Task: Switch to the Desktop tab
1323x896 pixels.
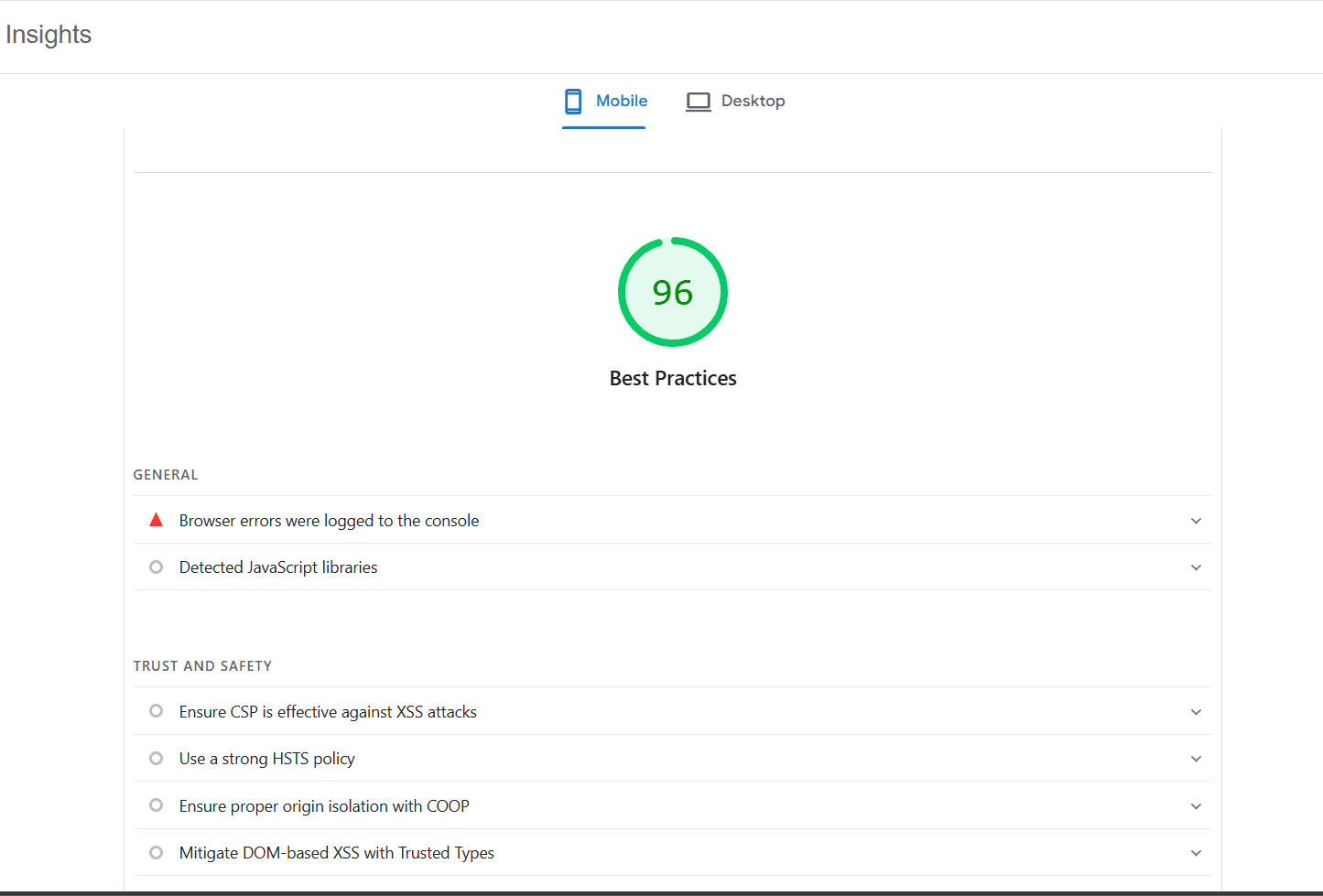Action: (x=736, y=101)
